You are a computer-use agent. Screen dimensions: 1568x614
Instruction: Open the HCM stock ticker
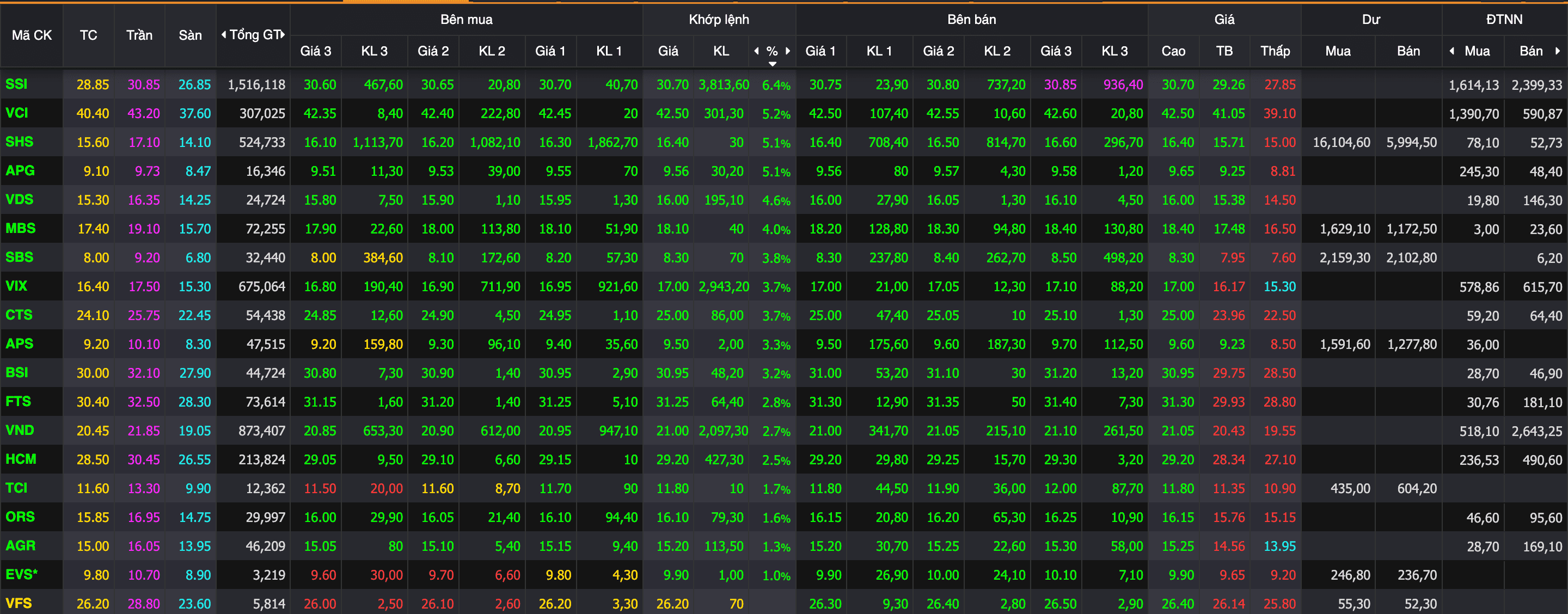[21, 459]
